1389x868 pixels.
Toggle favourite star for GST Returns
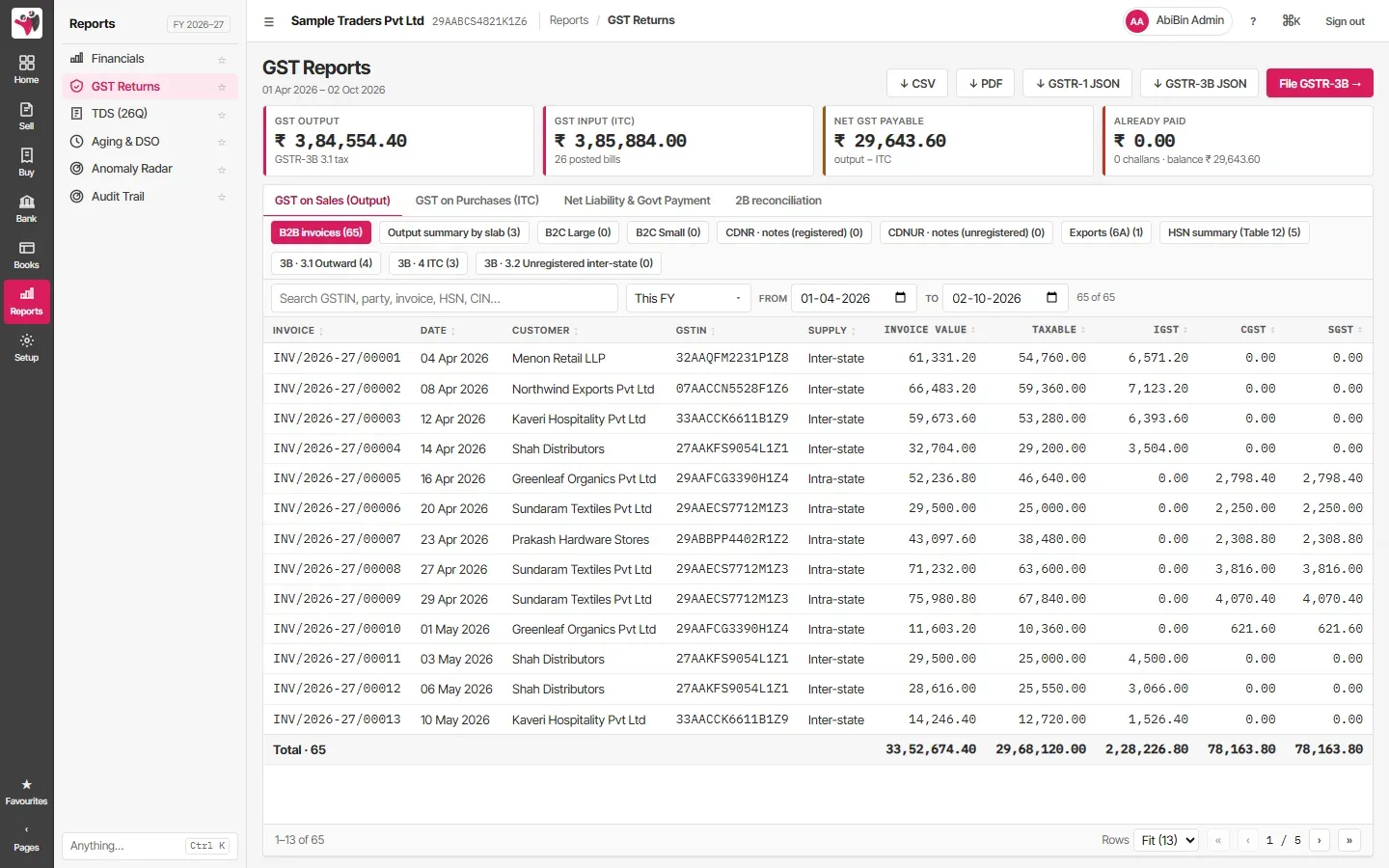222,87
